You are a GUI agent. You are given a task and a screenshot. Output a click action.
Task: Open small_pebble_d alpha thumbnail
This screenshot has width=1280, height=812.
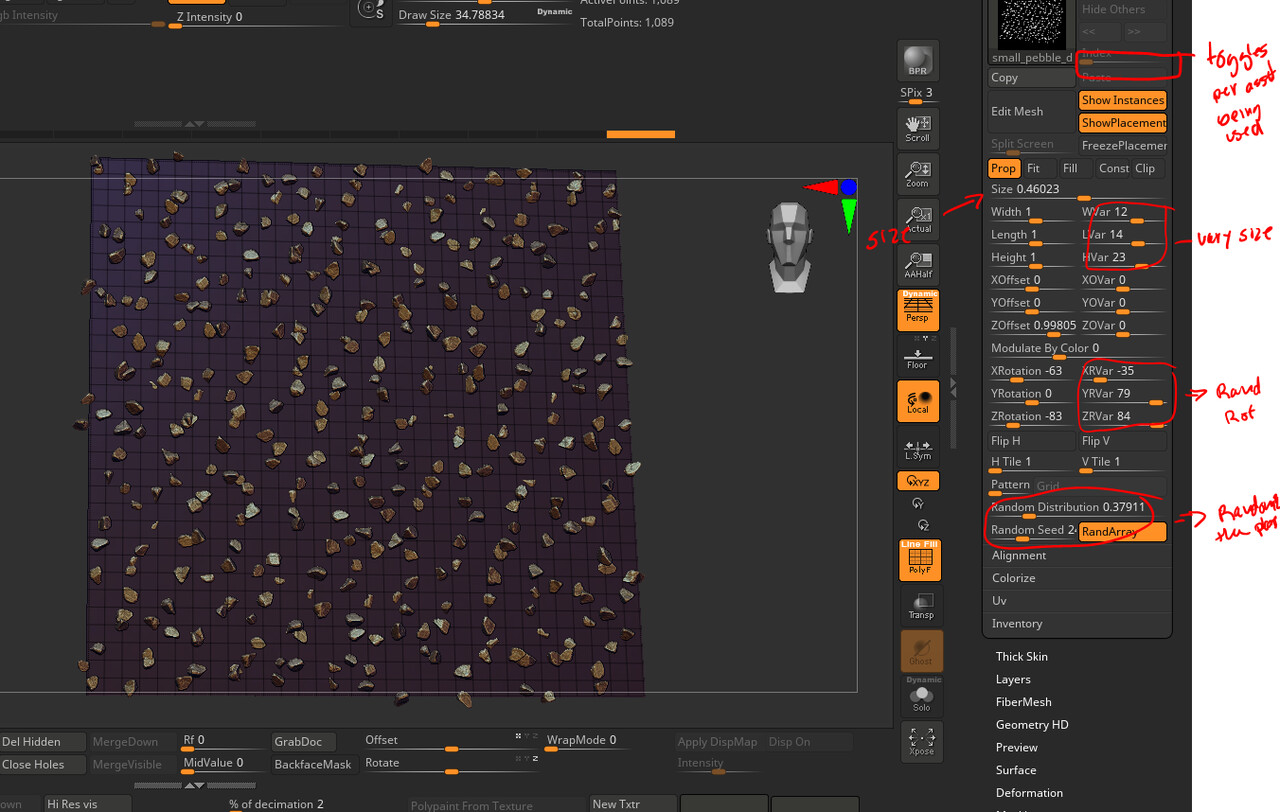[x=1031, y=24]
